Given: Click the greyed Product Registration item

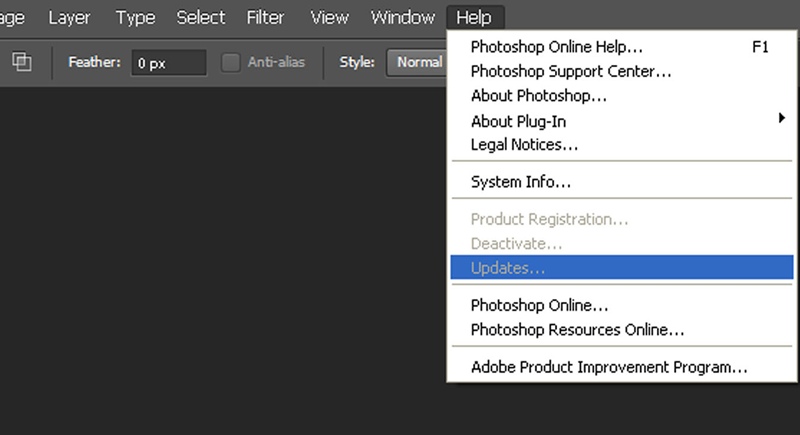Looking at the screenshot, I should click(x=621, y=219).
